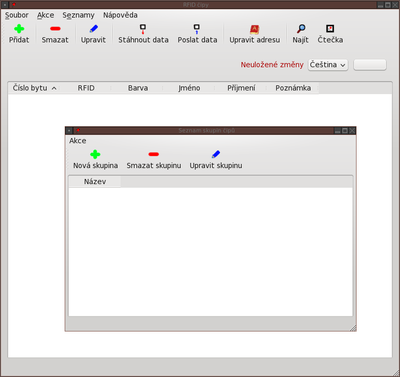Image resolution: width=400 pixels, height=377 pixels.
Task: Sort by Jméno column header
Action: pos(189,88)
